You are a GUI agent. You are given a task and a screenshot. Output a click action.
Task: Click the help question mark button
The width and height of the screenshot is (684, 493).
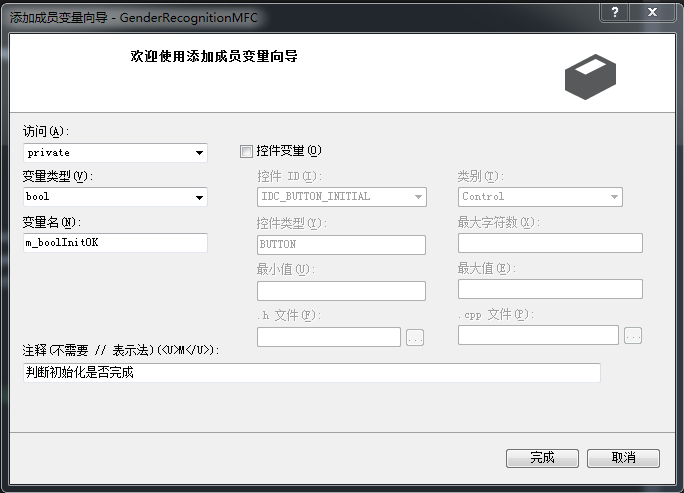coord(614,12)
